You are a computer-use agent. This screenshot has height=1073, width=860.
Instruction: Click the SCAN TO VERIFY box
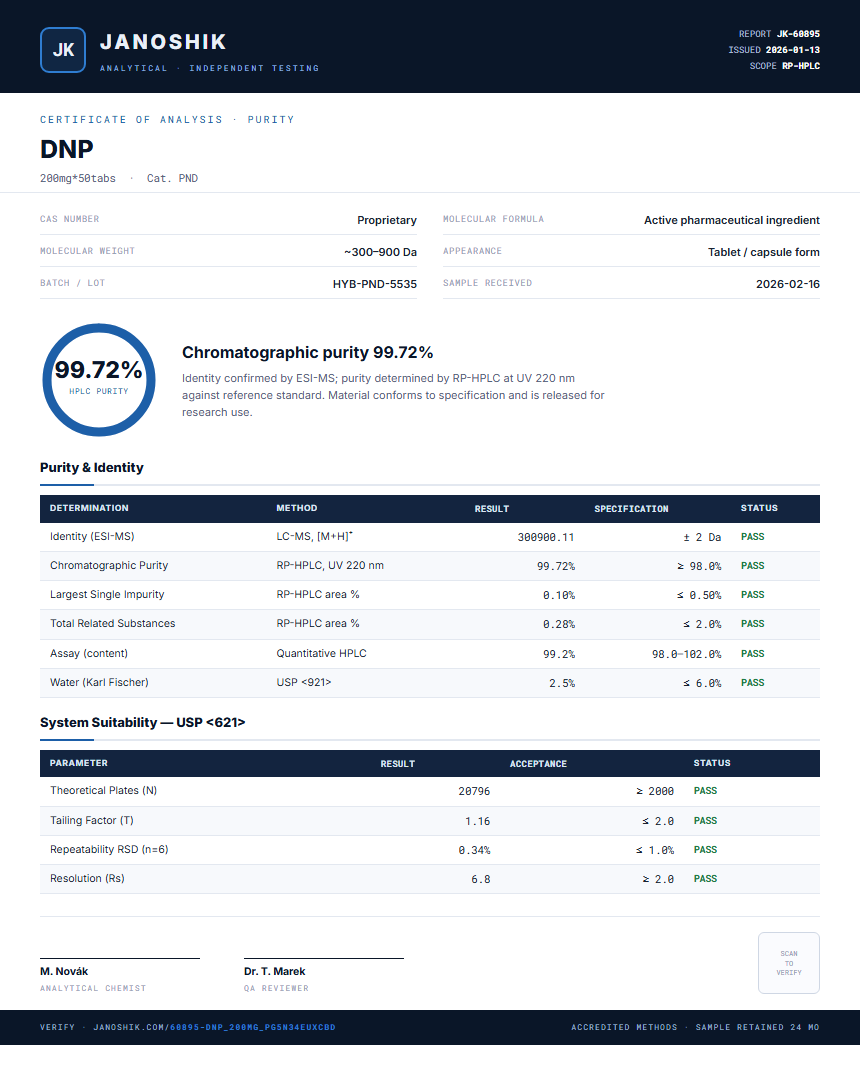pos(788,963)
